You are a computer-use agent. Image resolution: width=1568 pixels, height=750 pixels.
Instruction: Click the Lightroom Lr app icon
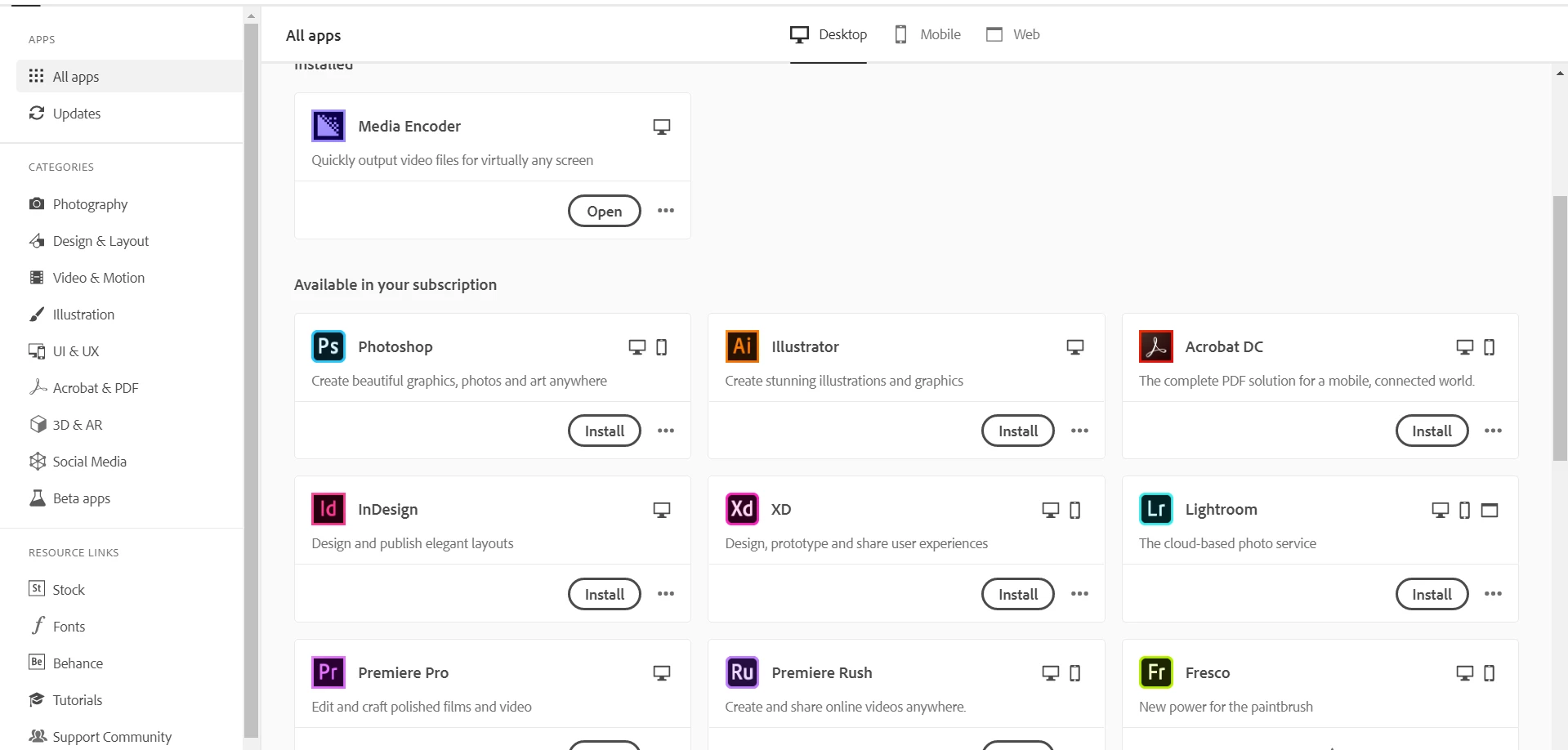[1156, 509]
